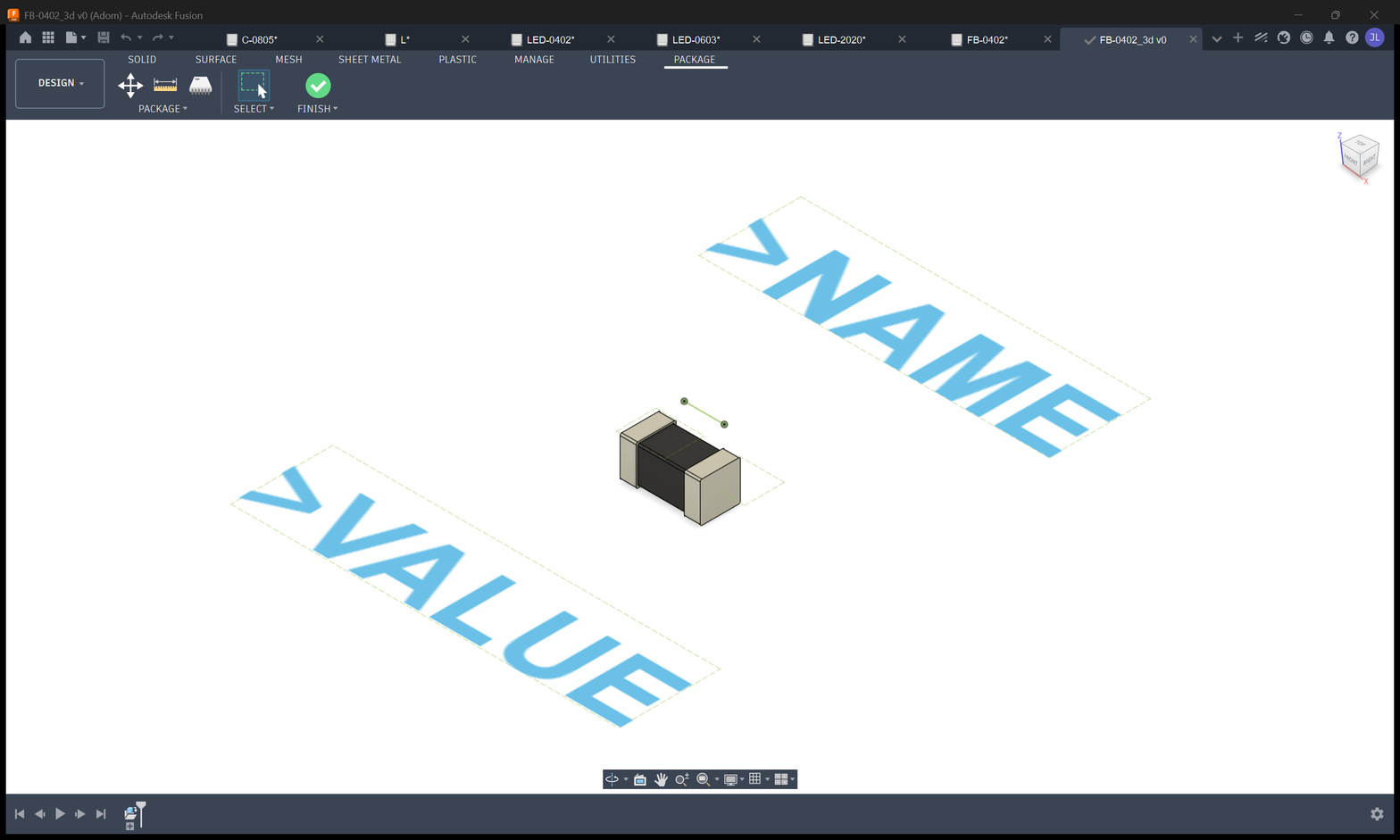This screenshot has width=1400, height=840.
Task: Open the File menu icon
Action: 71,37
